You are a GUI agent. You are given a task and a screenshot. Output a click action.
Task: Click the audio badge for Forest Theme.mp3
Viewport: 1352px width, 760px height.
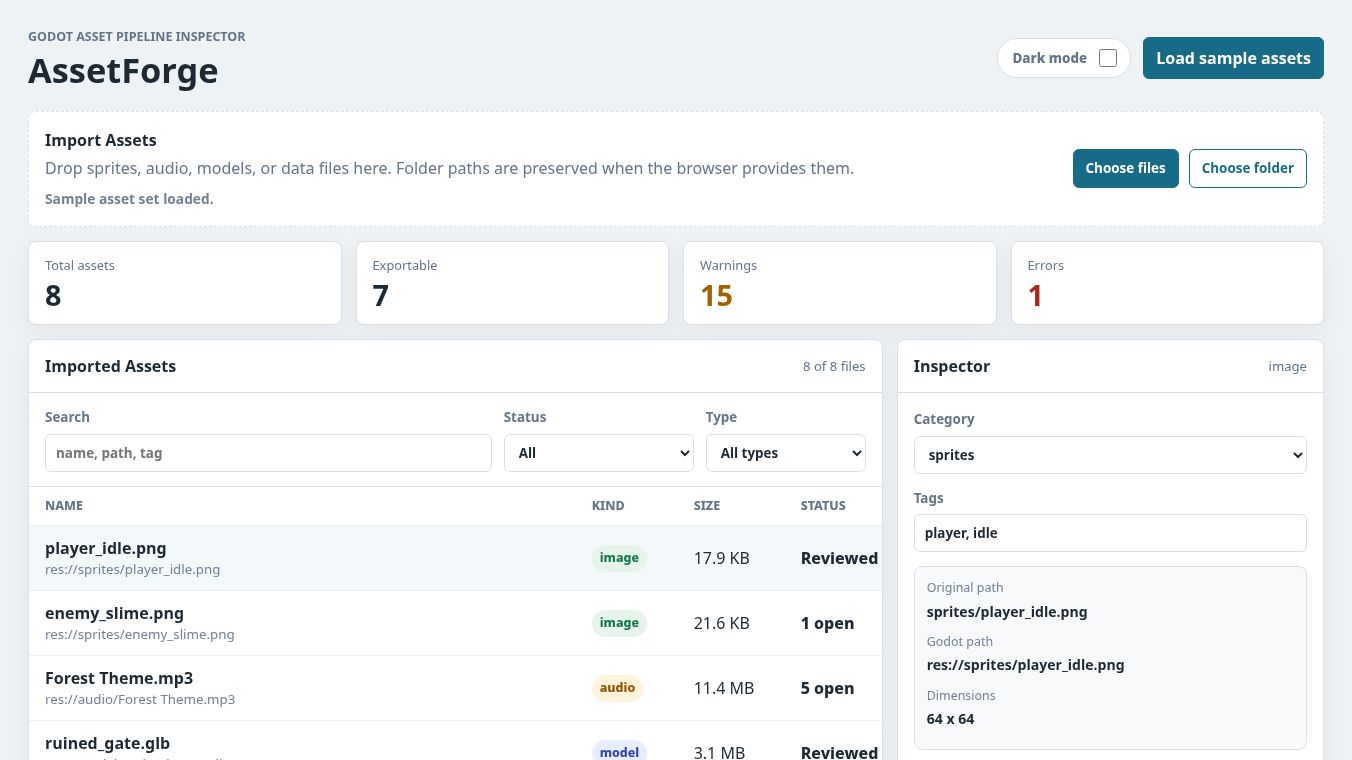pos(617,688)
